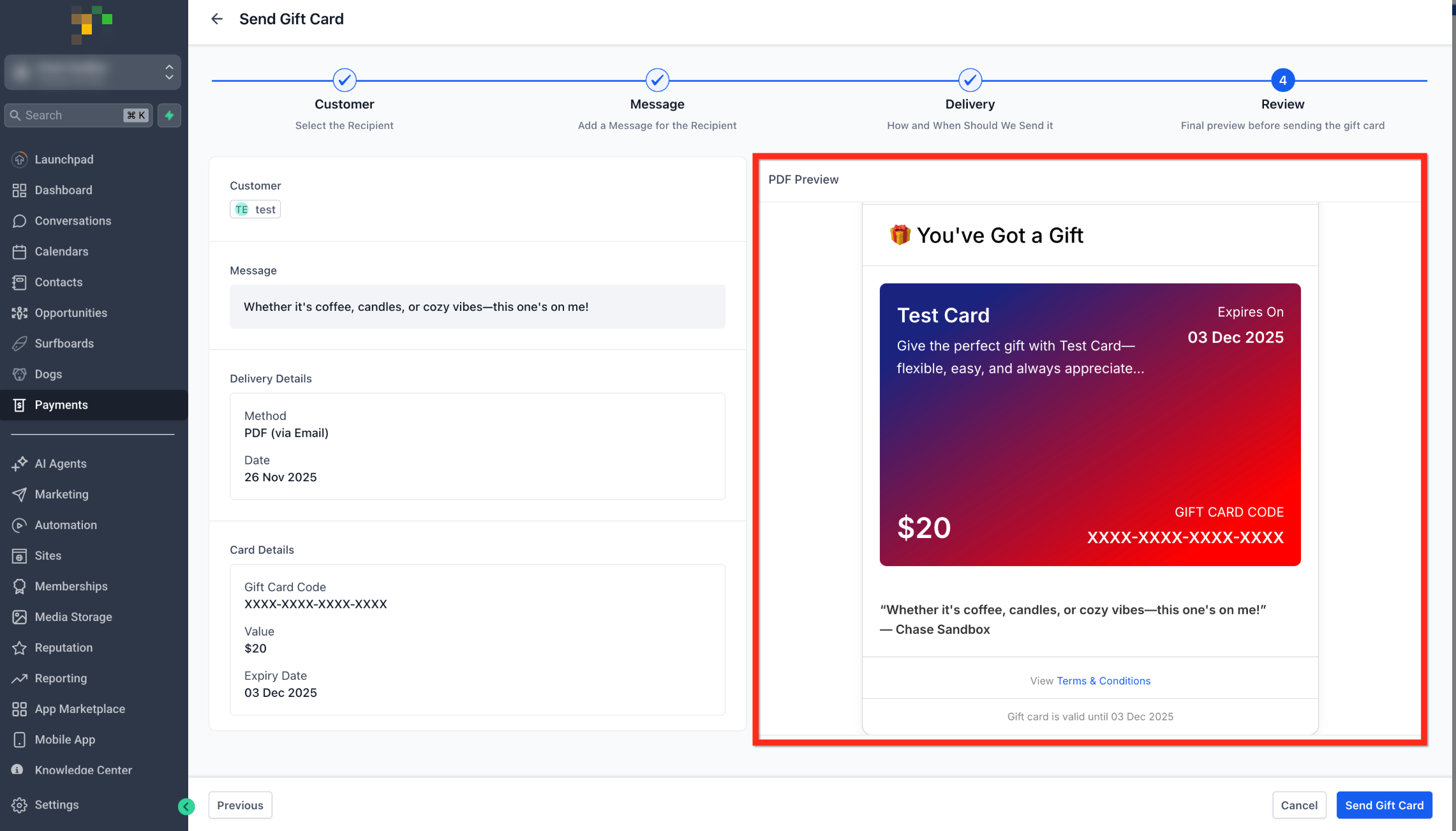
Task: Click the Surfboards icon
Action: click(x=20, y=343)
